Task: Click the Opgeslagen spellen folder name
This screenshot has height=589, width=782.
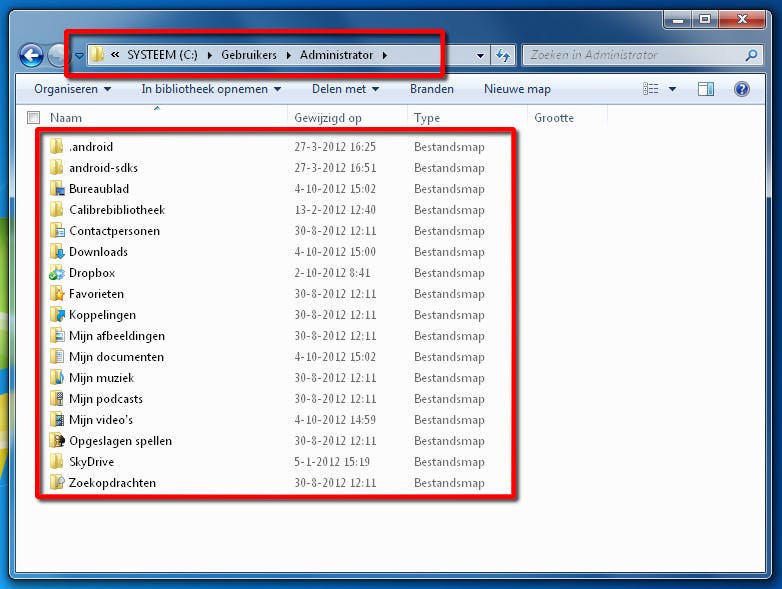Action: click(x=120, y=441)
